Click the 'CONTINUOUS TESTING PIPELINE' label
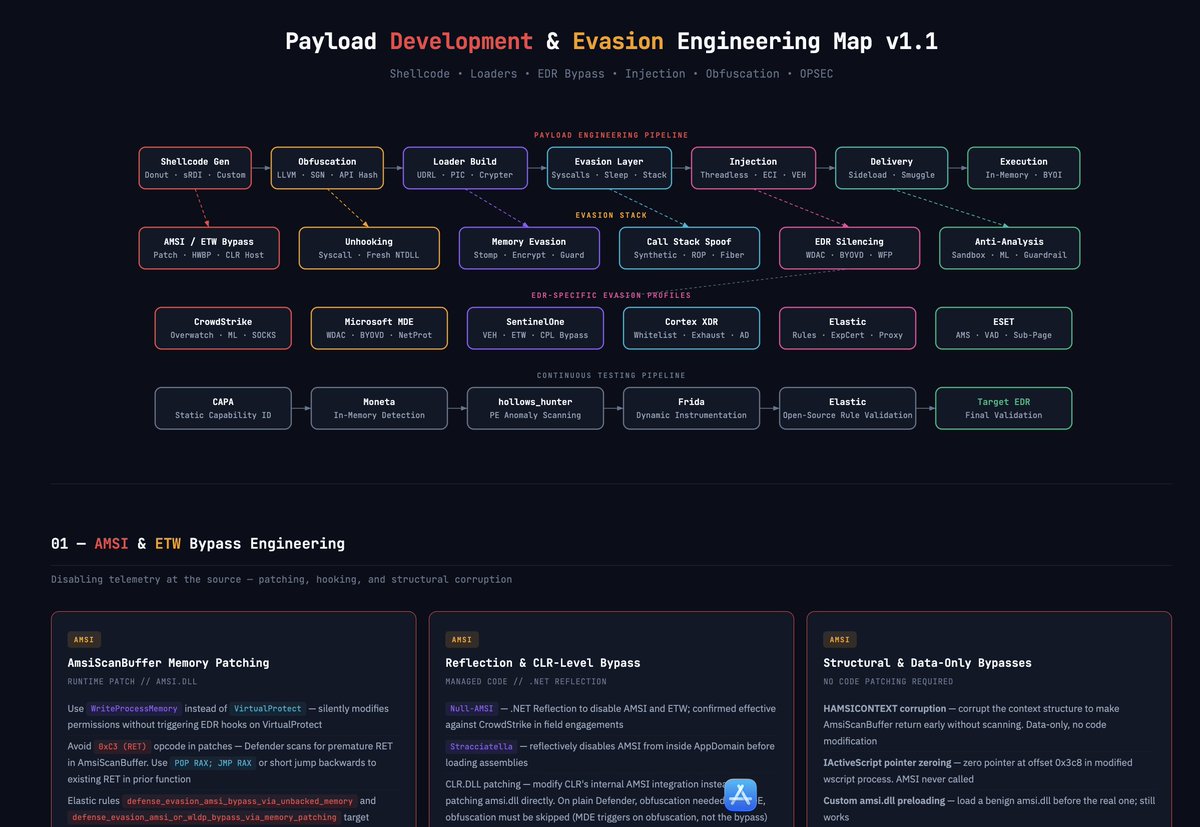This screenshot has height=827, width=1200. [x=611, y=375]
